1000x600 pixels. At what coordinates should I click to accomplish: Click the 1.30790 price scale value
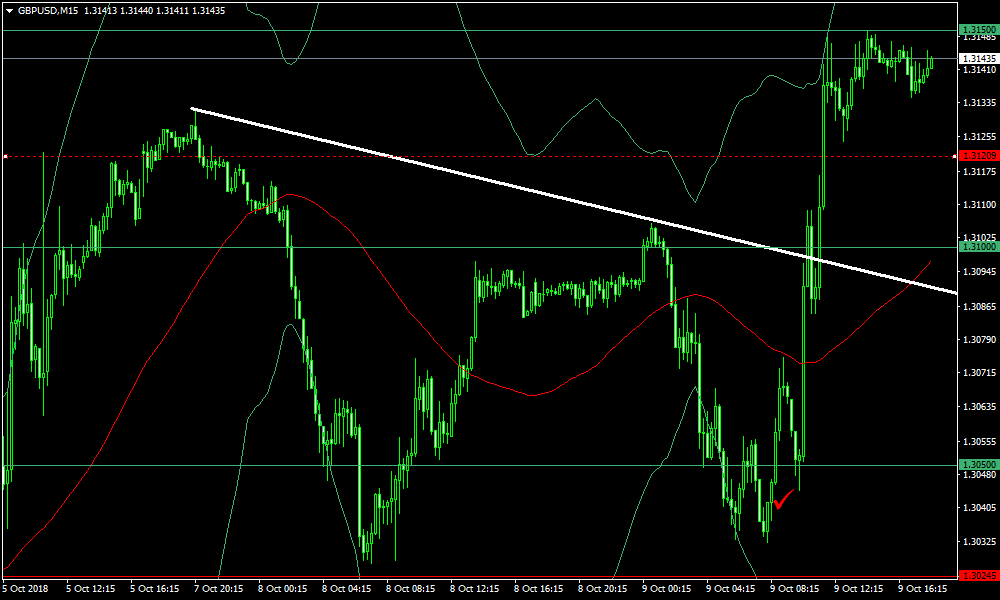pos(980,339)
